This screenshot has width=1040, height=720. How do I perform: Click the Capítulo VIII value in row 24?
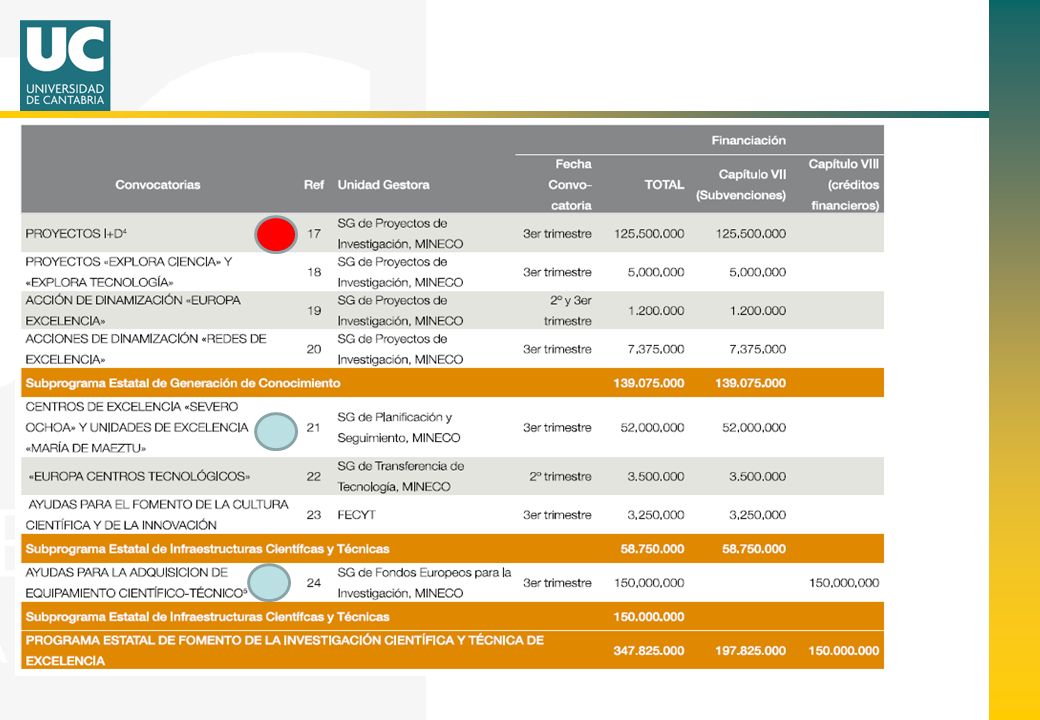tap(844, 583)
